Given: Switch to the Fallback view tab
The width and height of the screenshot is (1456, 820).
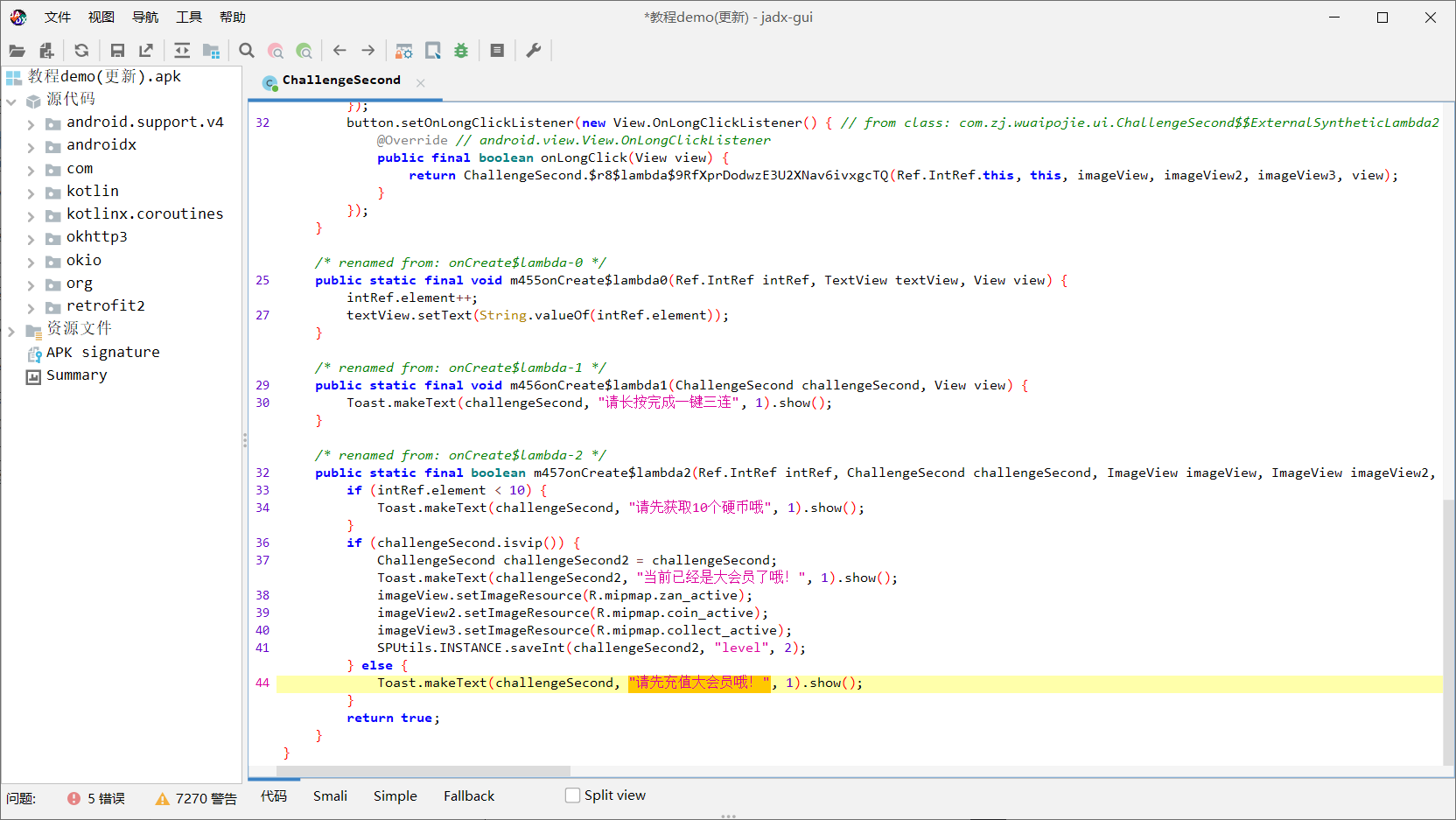Looking at the screenshot, I should click(469, 795).
